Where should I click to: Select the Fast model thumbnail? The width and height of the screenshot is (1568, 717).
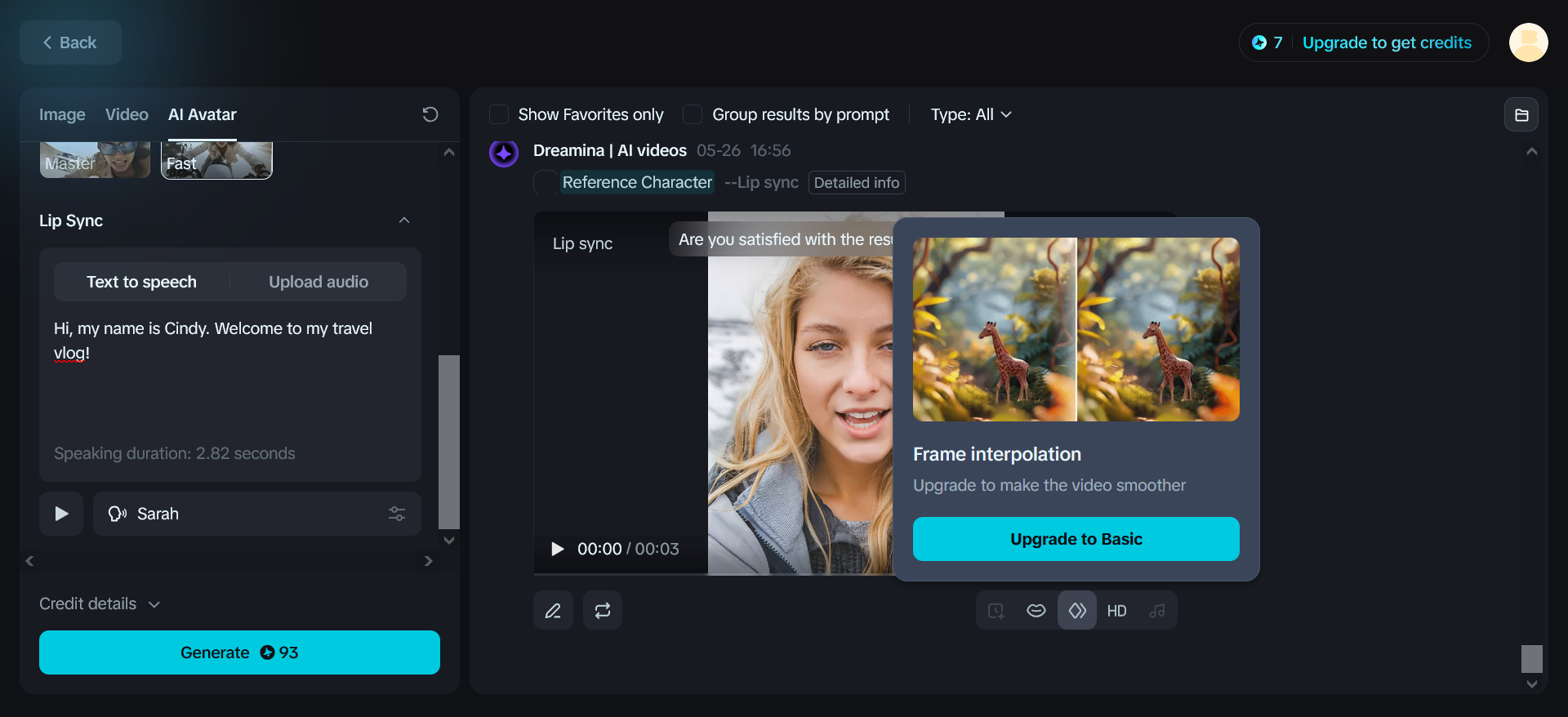[216, 160]
